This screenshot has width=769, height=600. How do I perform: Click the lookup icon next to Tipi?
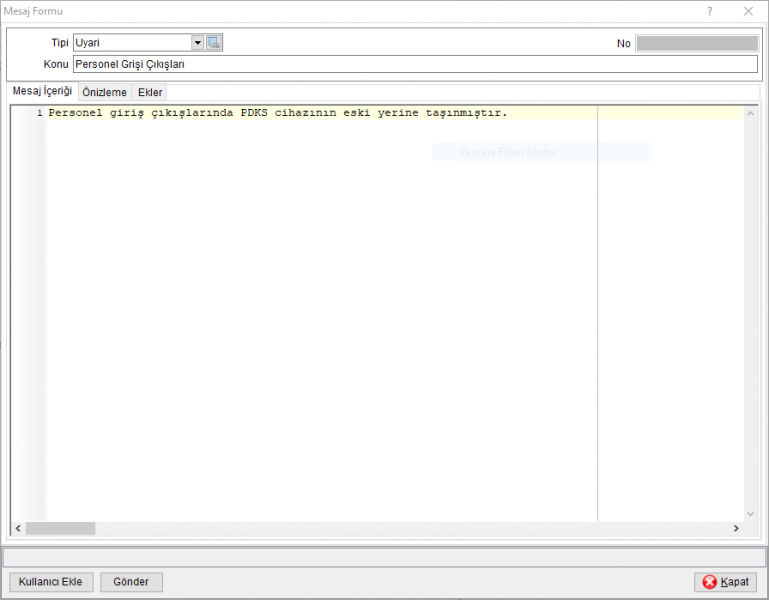tap(214, 43)
